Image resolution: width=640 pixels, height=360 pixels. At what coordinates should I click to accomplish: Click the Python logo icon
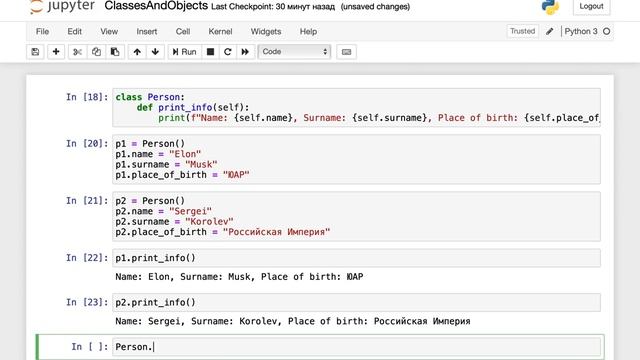click(x=550, y=7)
